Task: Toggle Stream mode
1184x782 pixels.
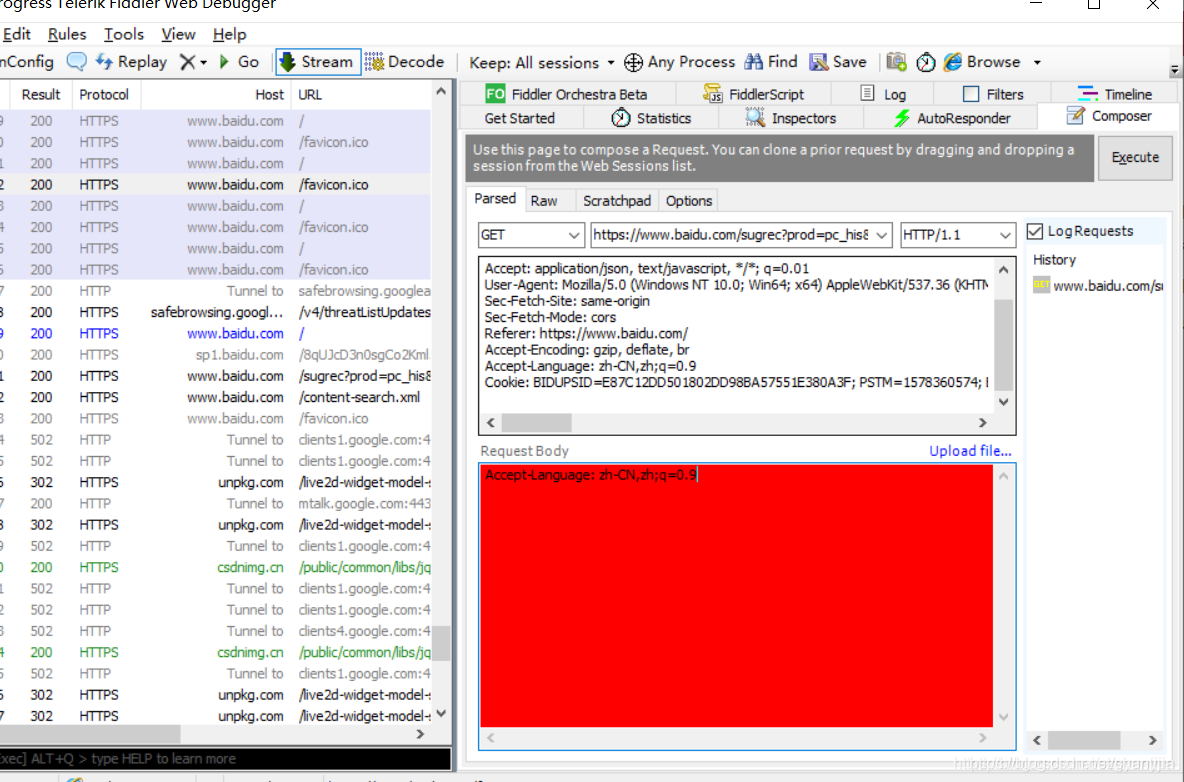Action: [318, 62]
